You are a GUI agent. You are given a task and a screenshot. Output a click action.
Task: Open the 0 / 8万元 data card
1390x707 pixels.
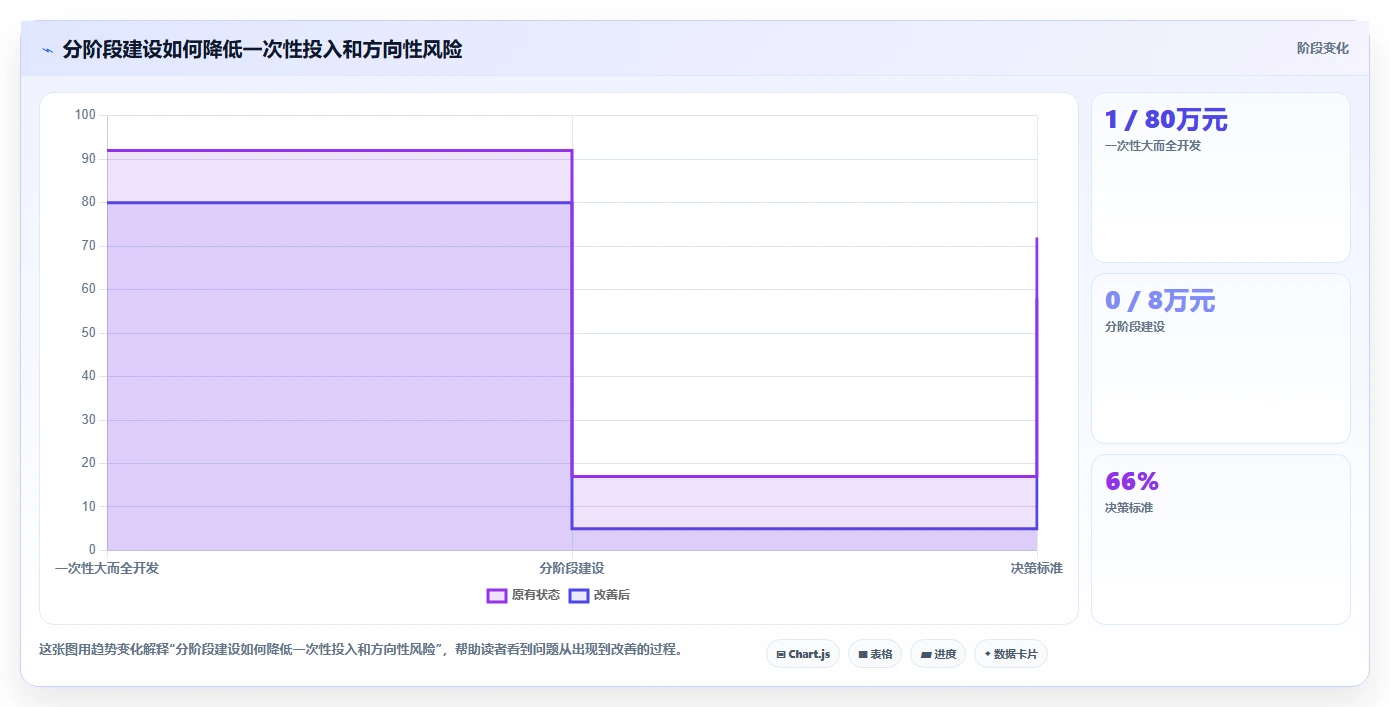point(1220,359)
